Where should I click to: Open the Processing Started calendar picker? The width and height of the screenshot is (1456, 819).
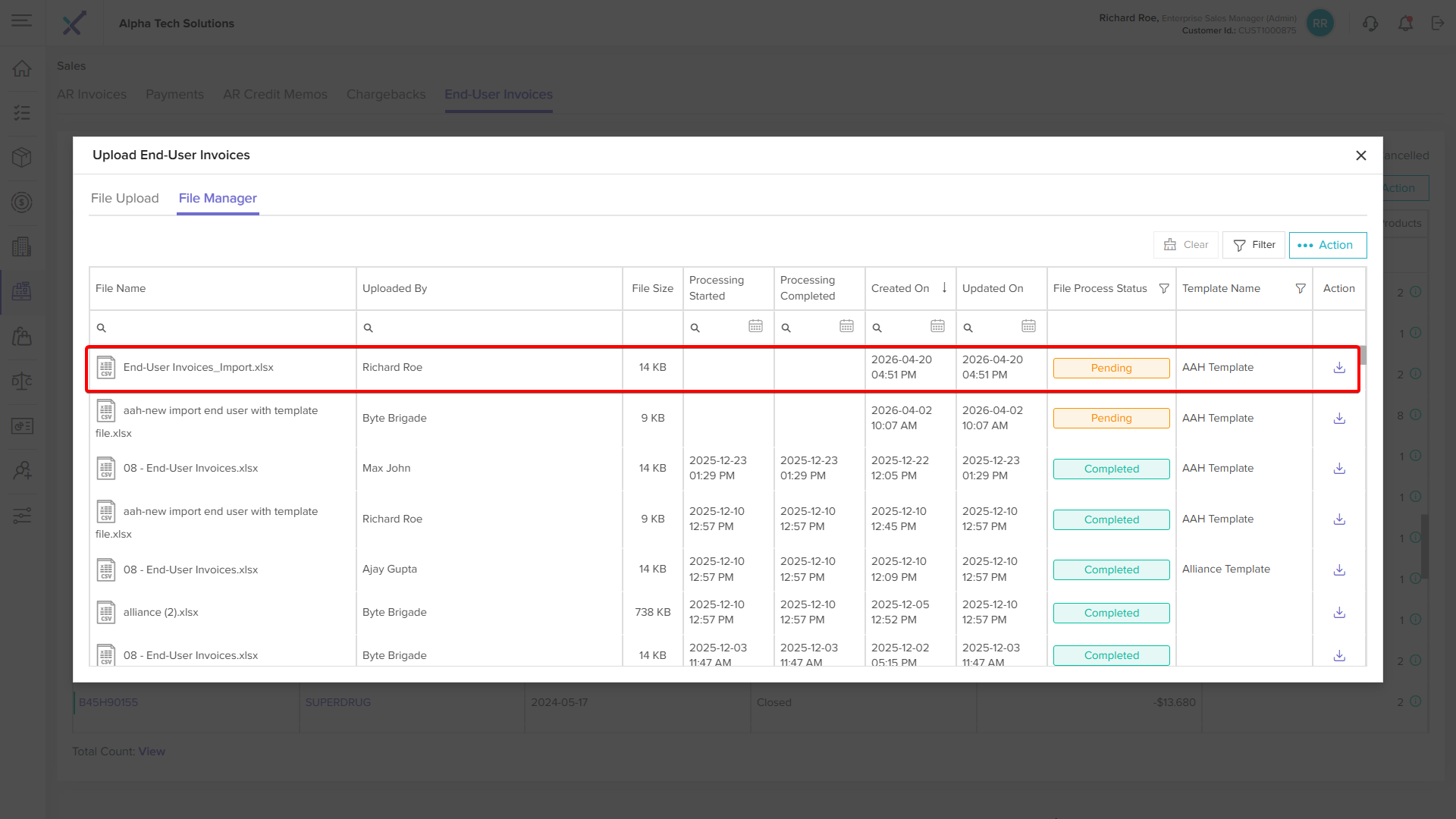click(755, 326)
